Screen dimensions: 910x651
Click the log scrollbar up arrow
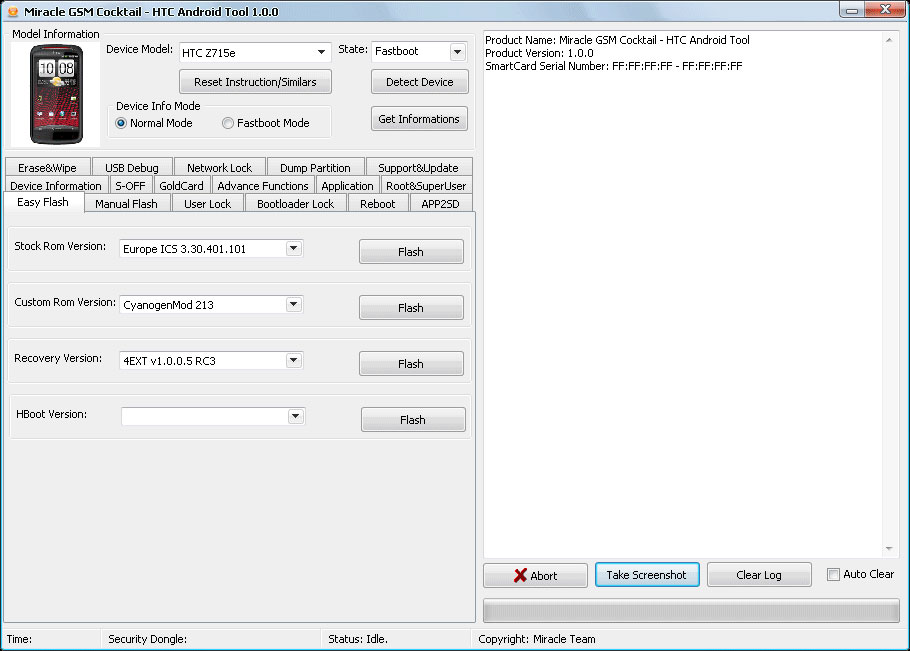889,40
